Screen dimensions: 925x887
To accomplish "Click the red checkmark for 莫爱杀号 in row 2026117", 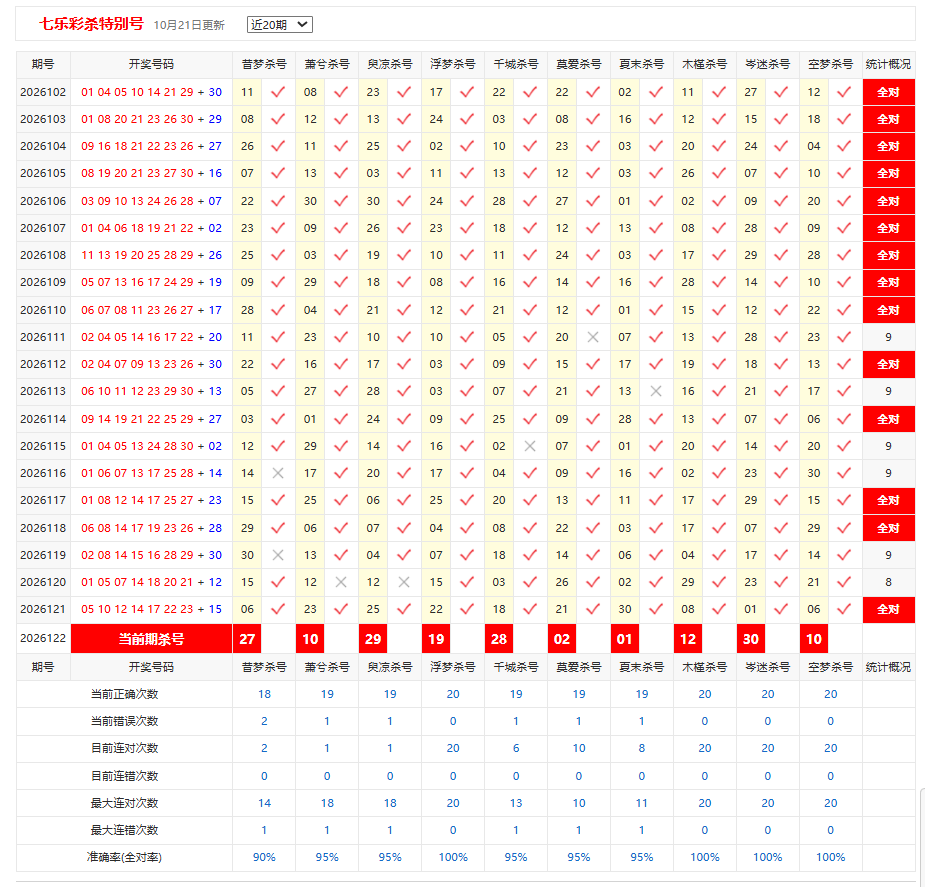I will coord(593,500).
